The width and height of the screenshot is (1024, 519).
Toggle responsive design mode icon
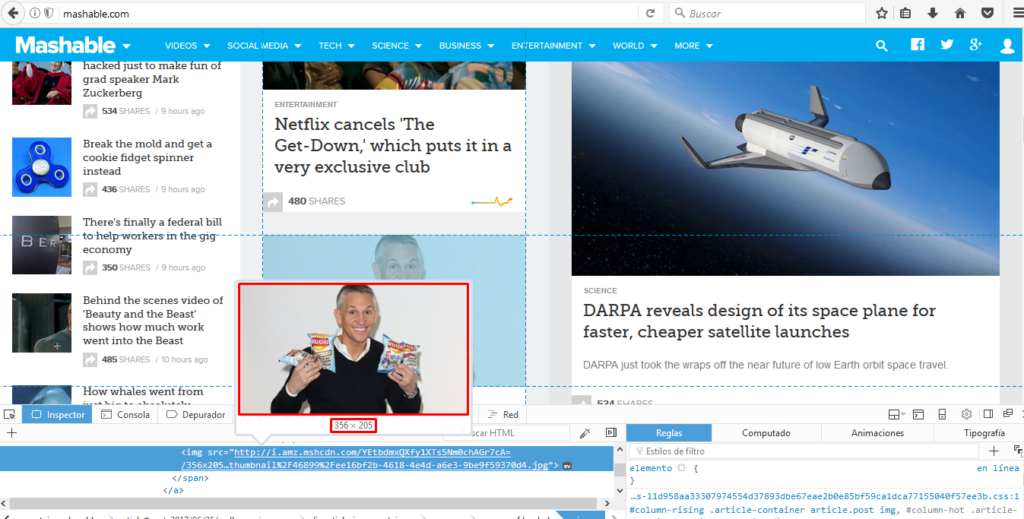[942, 415]
